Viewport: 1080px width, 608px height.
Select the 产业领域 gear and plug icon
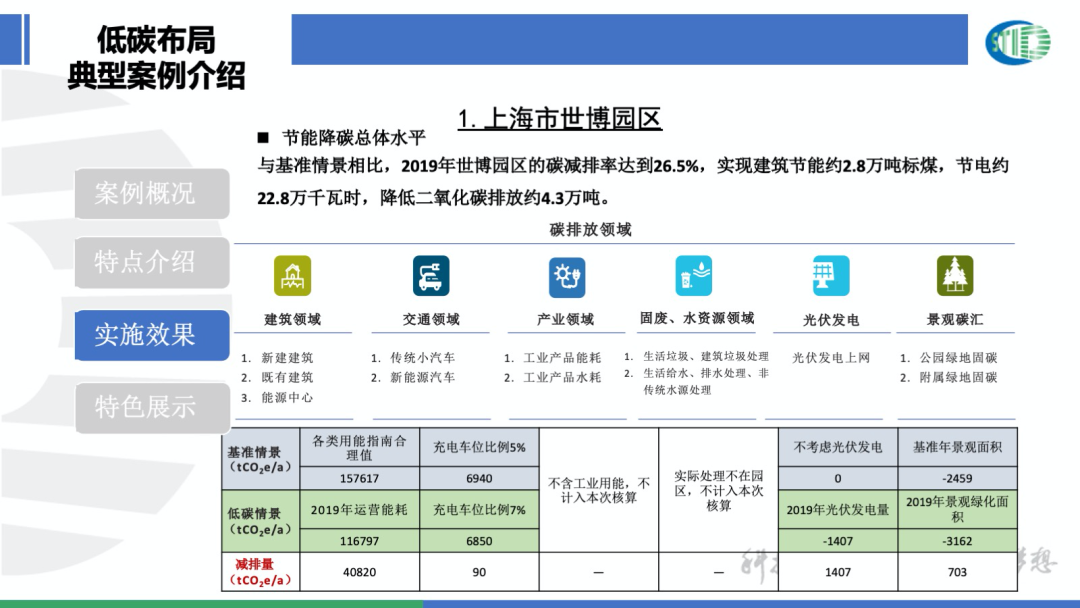tap(566, 276)
